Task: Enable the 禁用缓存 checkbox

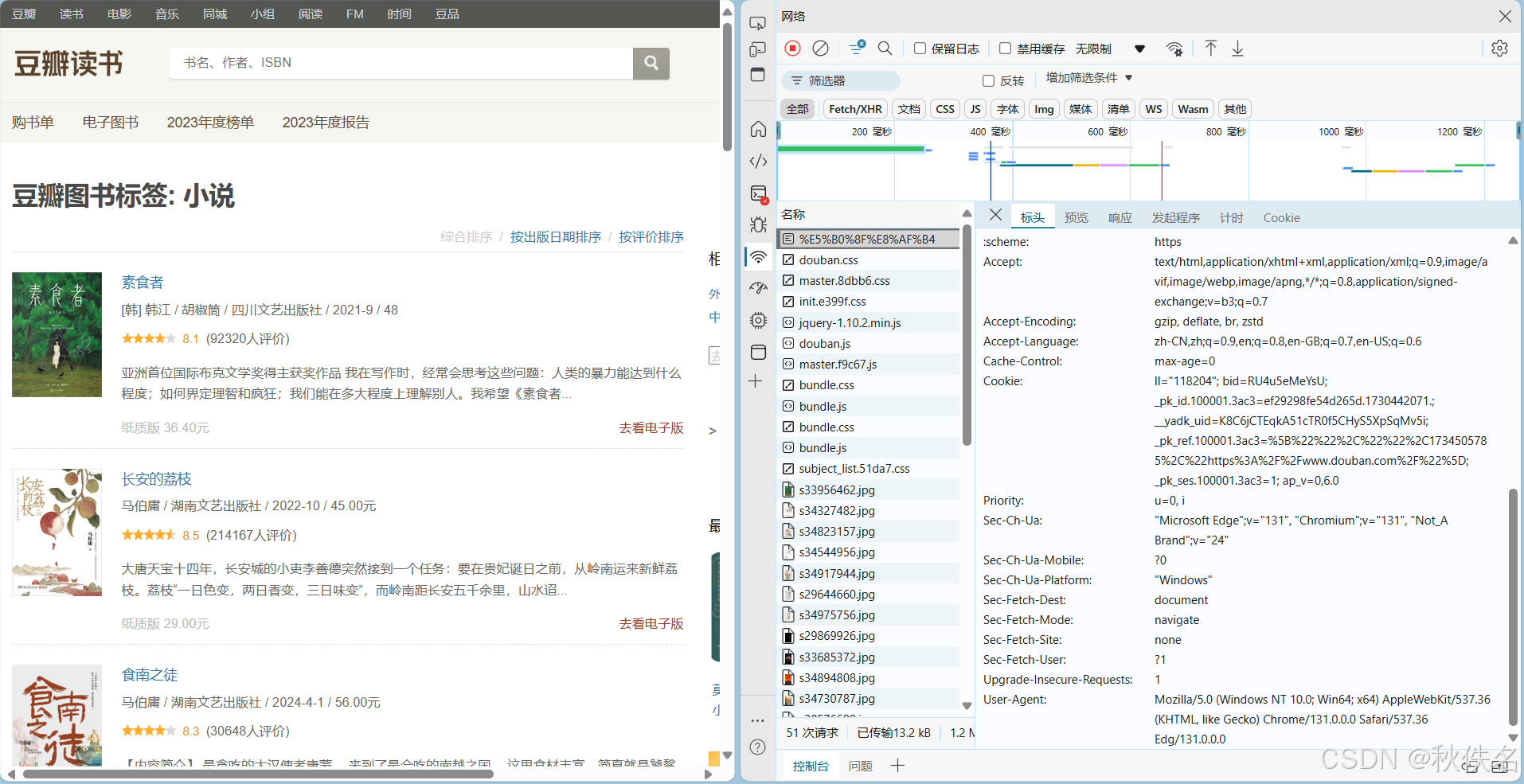Action: pos(1005,49)
